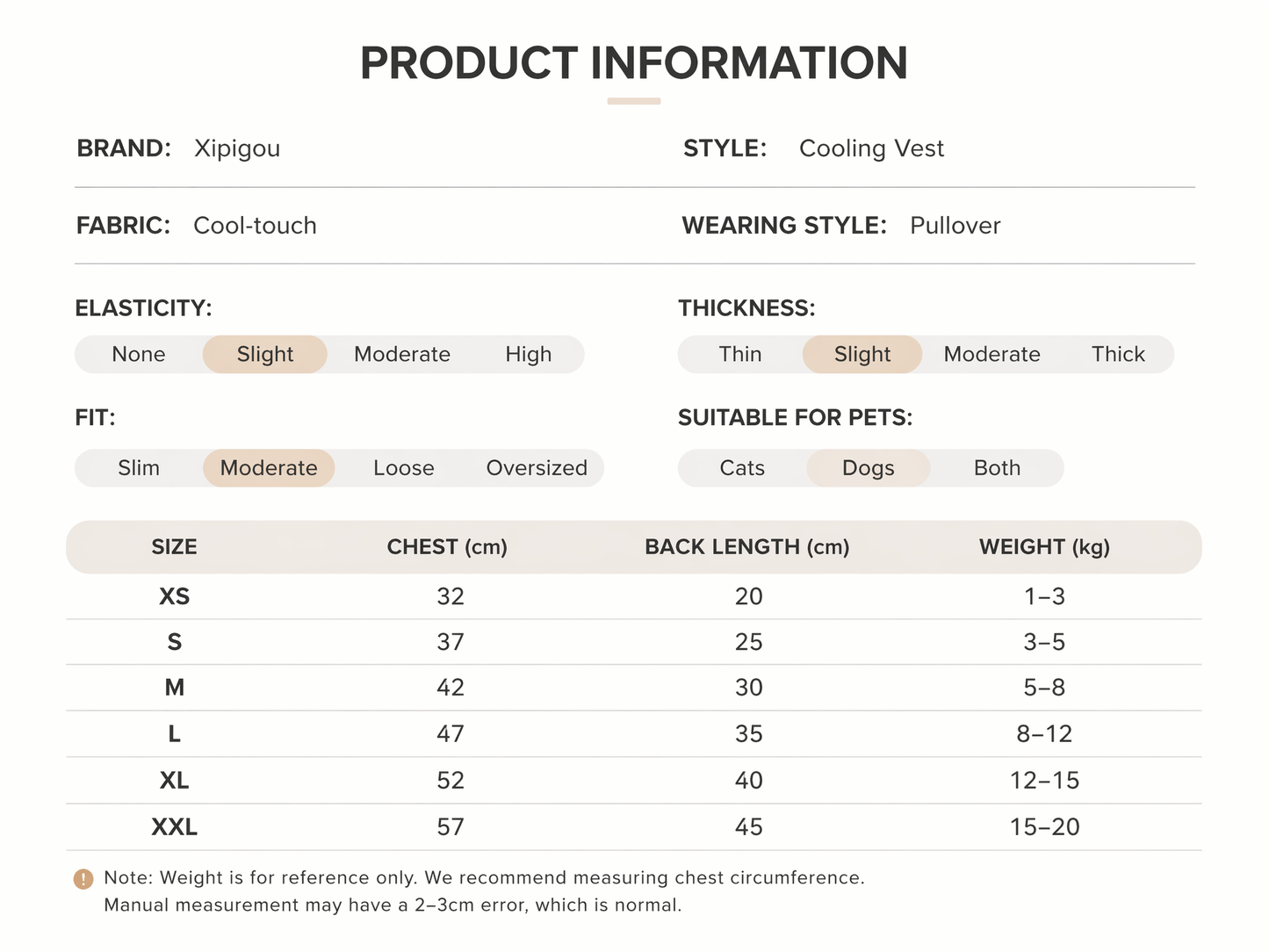The width and height of the screenshot is (1269, 952).
Task: Click the Cooling Vest style text
Action: pyautogui.click(x=872, y=149)
